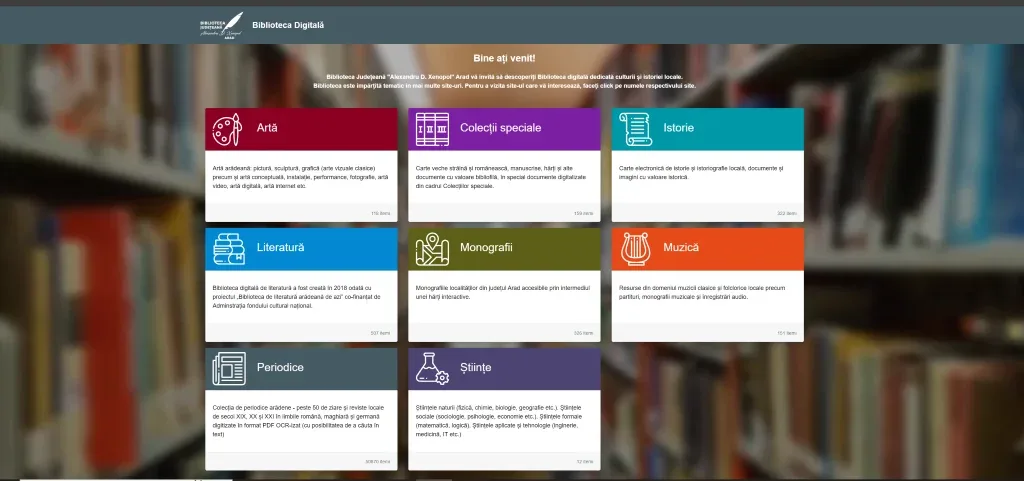Open the Biblioteca Digitală header link
Viewport: 1024px width, 481px height.
pyautogui.click(x=288, y=25)
